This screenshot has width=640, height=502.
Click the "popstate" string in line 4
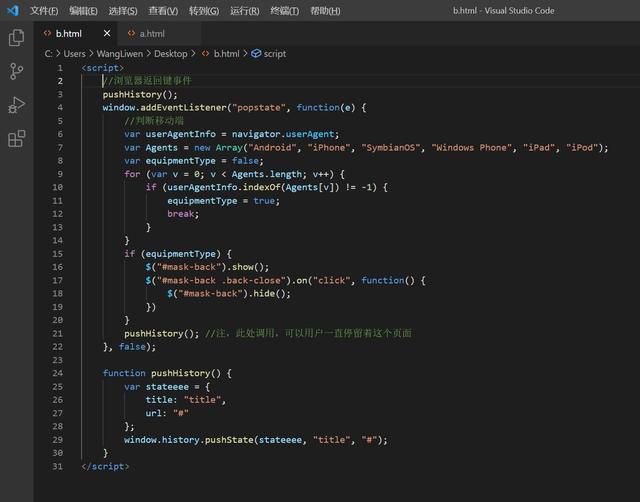259,107
